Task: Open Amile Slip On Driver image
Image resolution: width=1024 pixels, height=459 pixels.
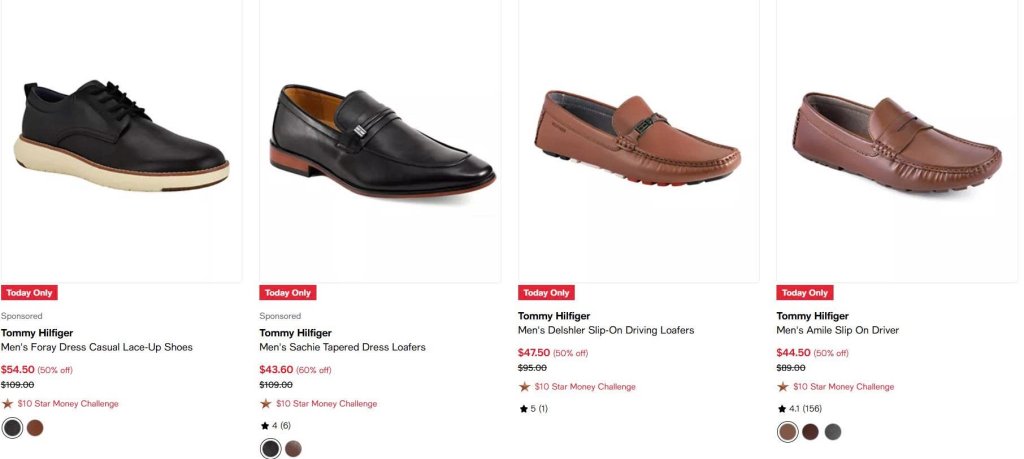Action: 897,141
